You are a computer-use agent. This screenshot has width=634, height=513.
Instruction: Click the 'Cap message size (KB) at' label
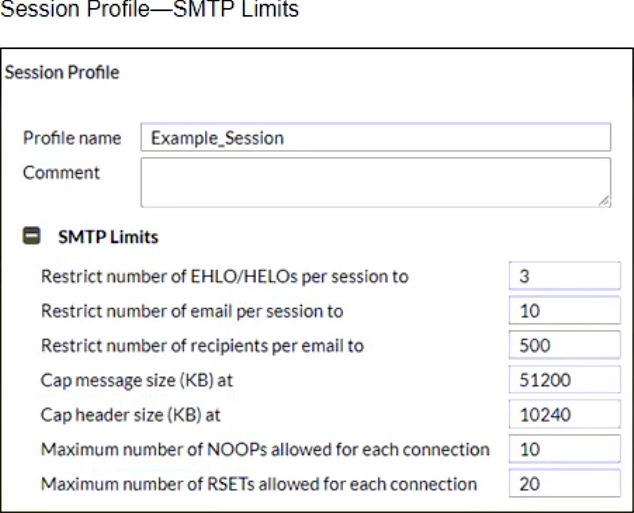(137, 380)
